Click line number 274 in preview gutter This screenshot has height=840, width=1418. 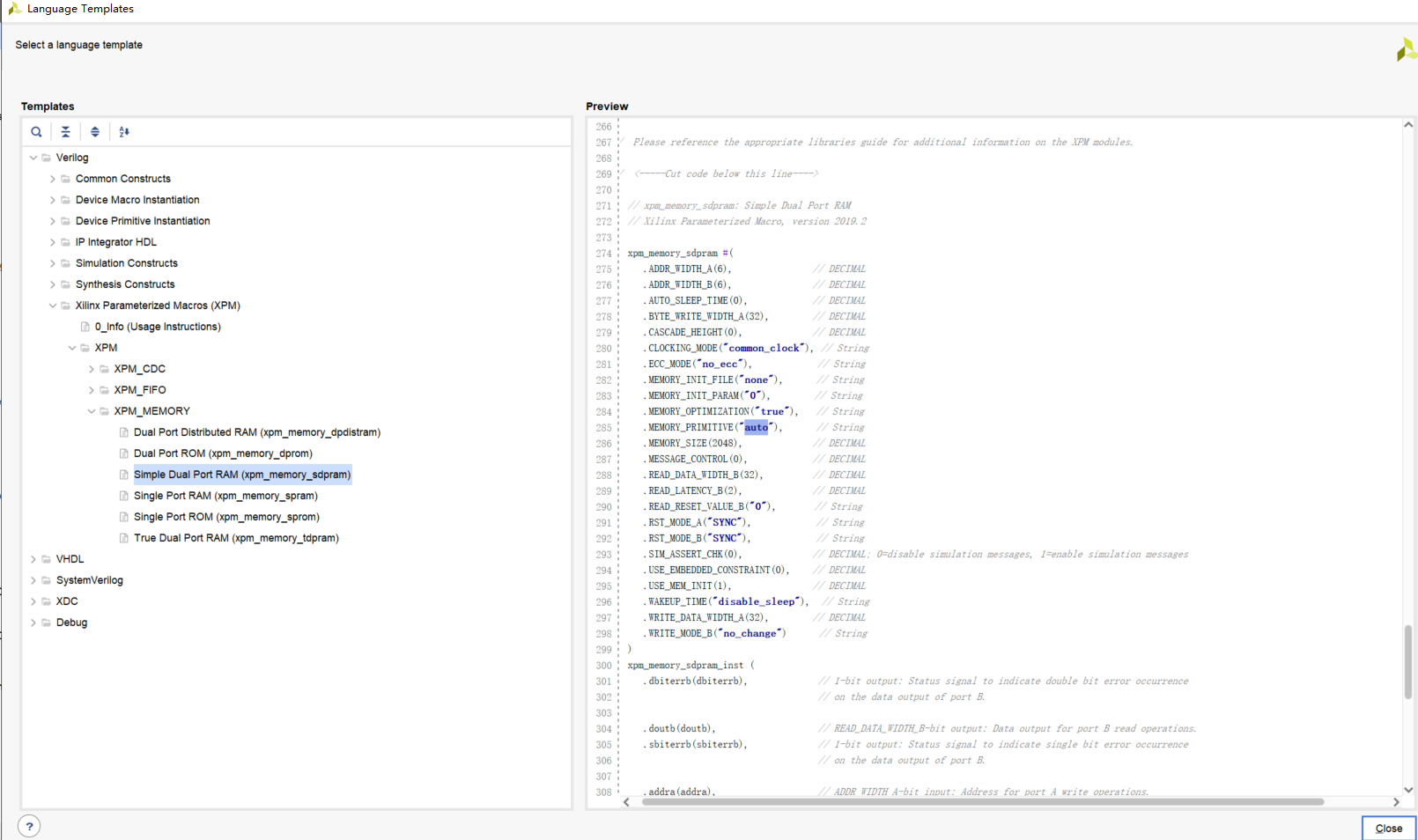tap(603, 254)
